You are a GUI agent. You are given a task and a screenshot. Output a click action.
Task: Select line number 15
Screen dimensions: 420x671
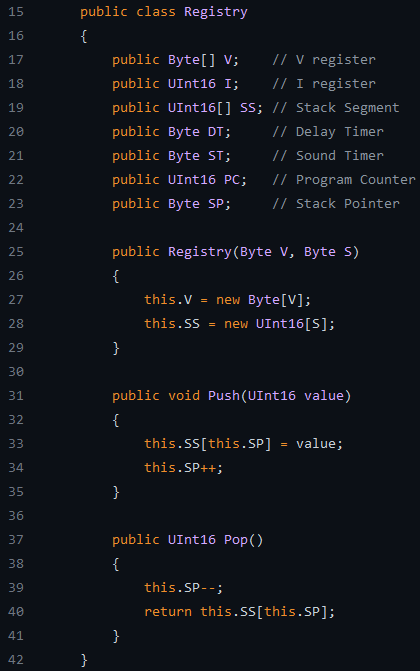[16, 12]
